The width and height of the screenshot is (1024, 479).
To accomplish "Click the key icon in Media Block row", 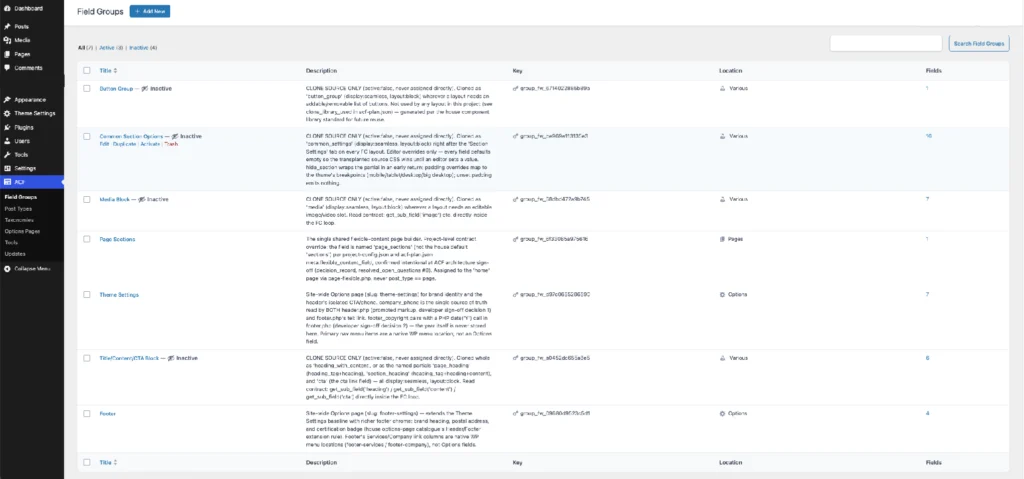I will [x=516, y=199].
